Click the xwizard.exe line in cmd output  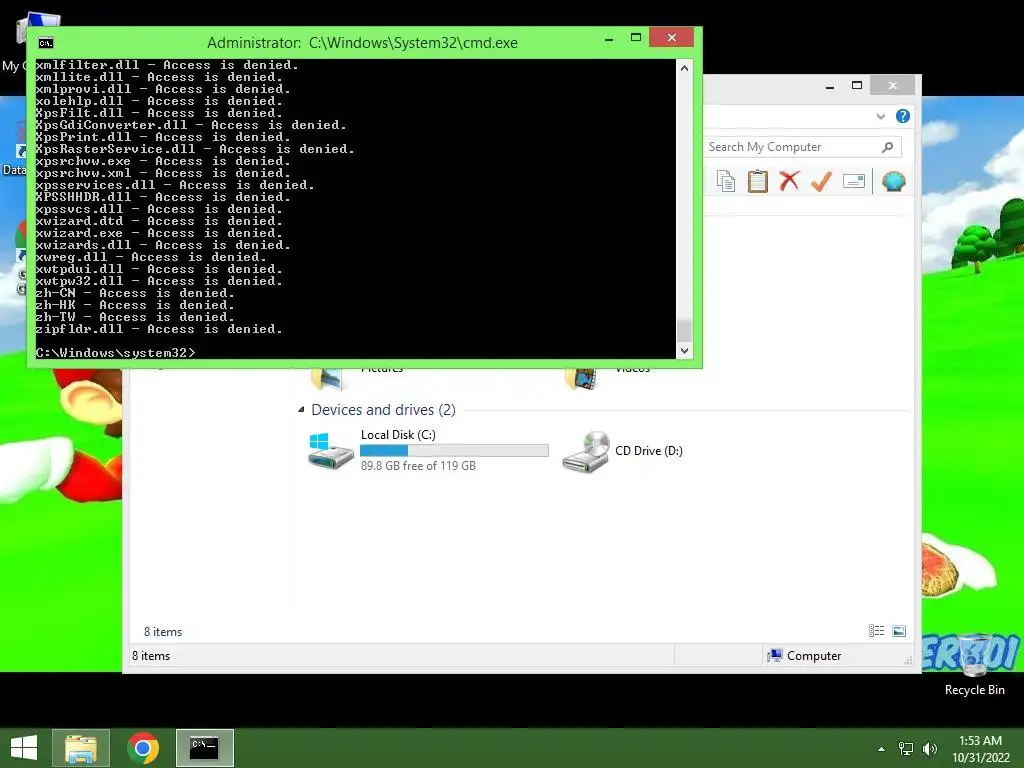tap(159, 233)
